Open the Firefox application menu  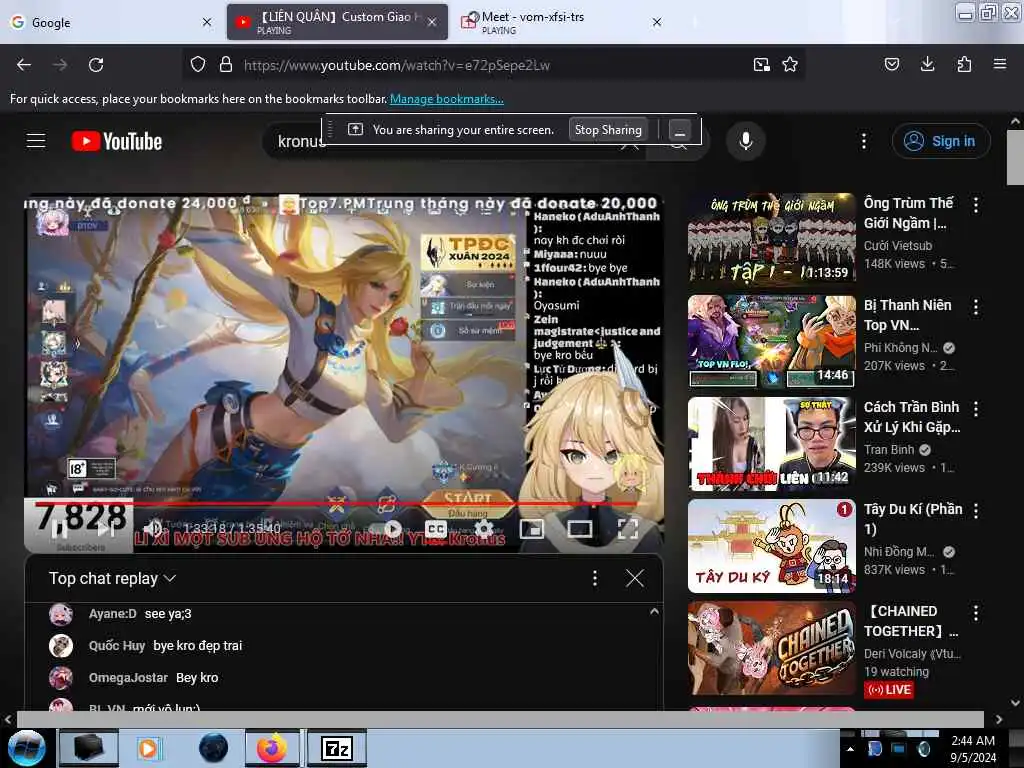(x=1000, y=64)
